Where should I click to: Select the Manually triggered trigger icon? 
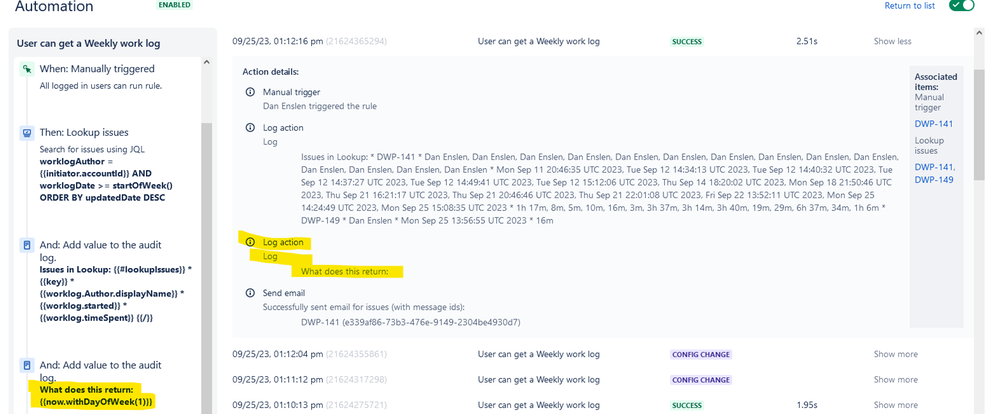[27, 69]
